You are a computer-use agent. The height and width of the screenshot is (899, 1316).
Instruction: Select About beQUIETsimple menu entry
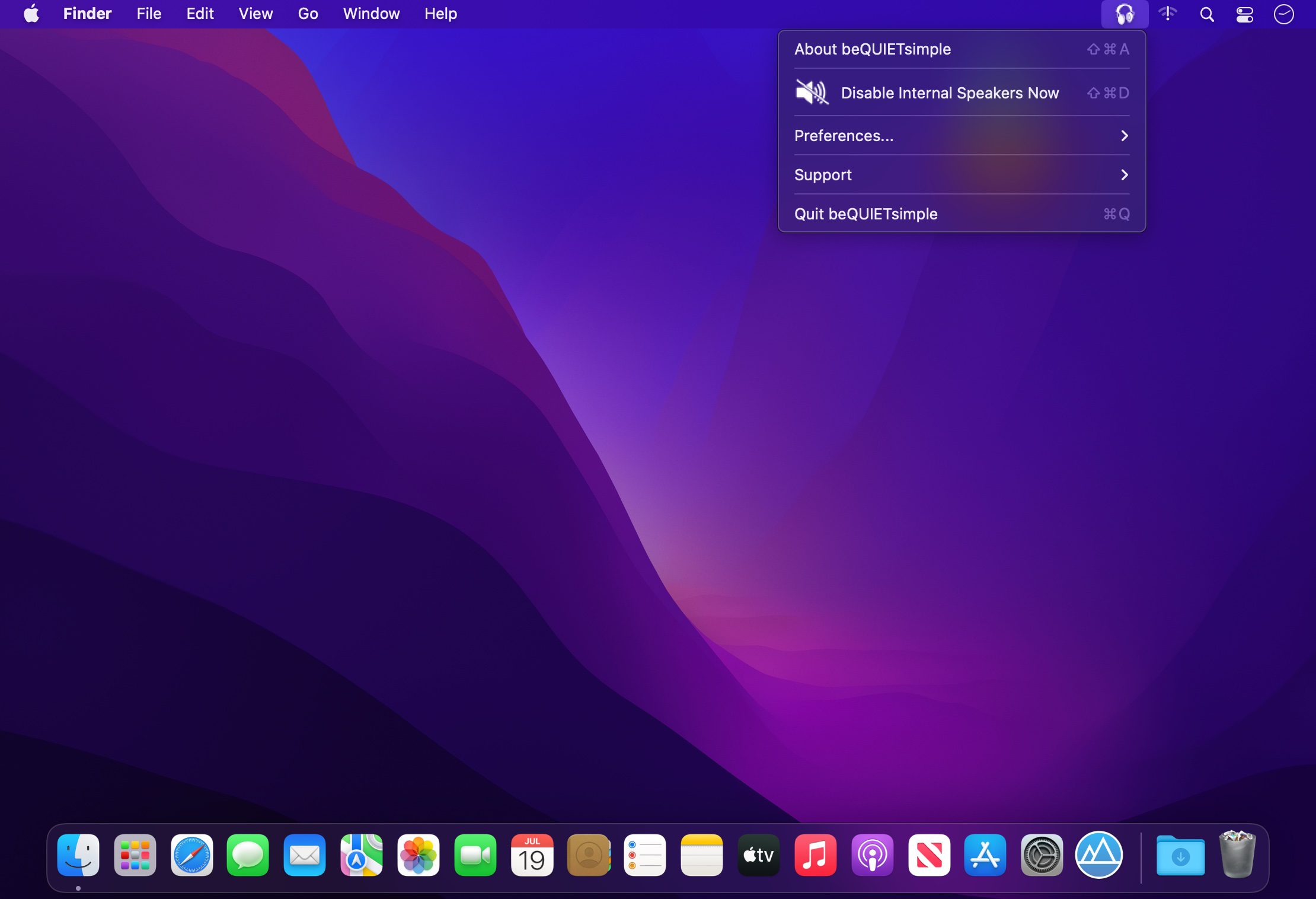872,49
